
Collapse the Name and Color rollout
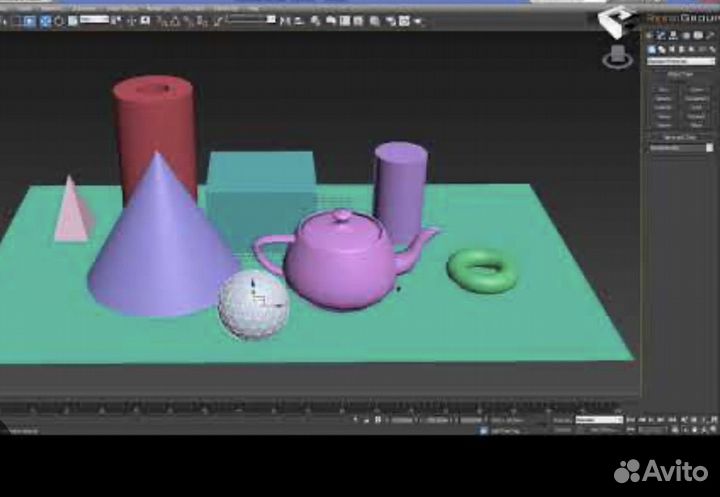(681, 137)
